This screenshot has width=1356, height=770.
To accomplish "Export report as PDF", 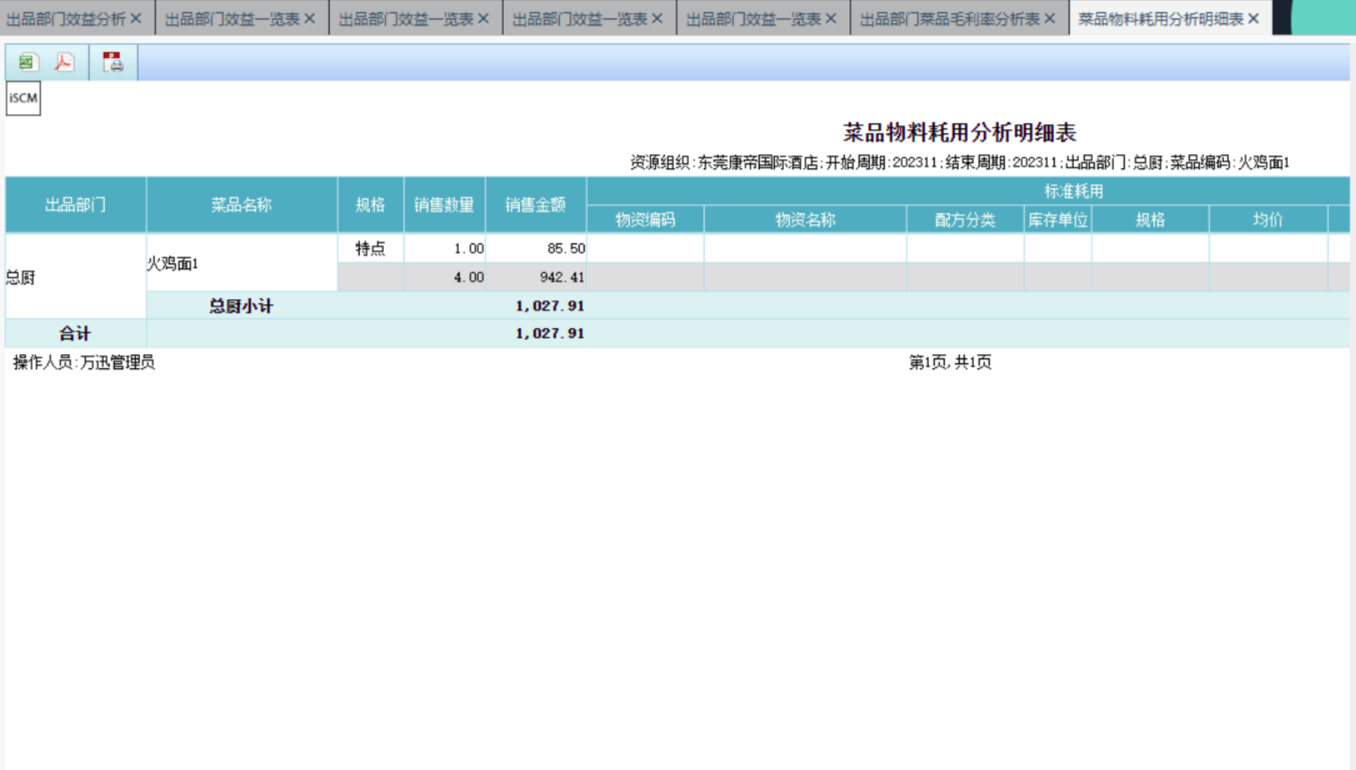I will [x=65, y=63].
